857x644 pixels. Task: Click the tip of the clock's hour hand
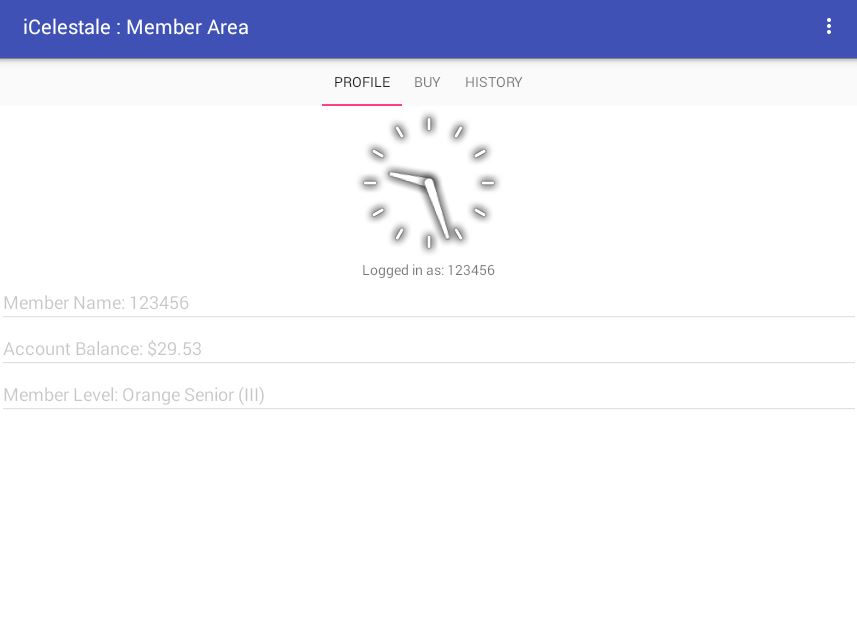pos(392,174)
